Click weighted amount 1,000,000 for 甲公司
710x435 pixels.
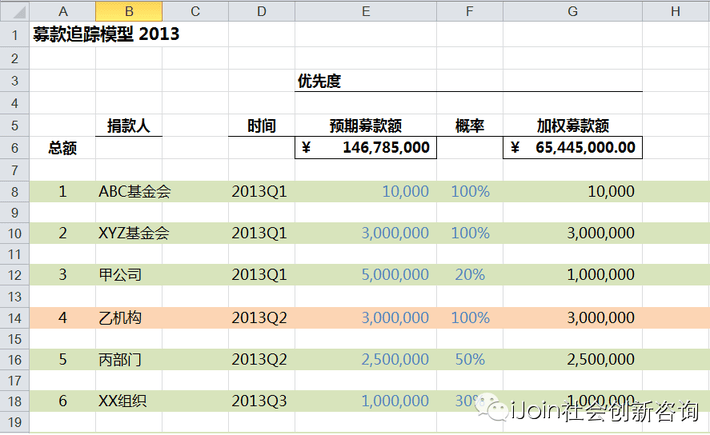pos(601,275)
